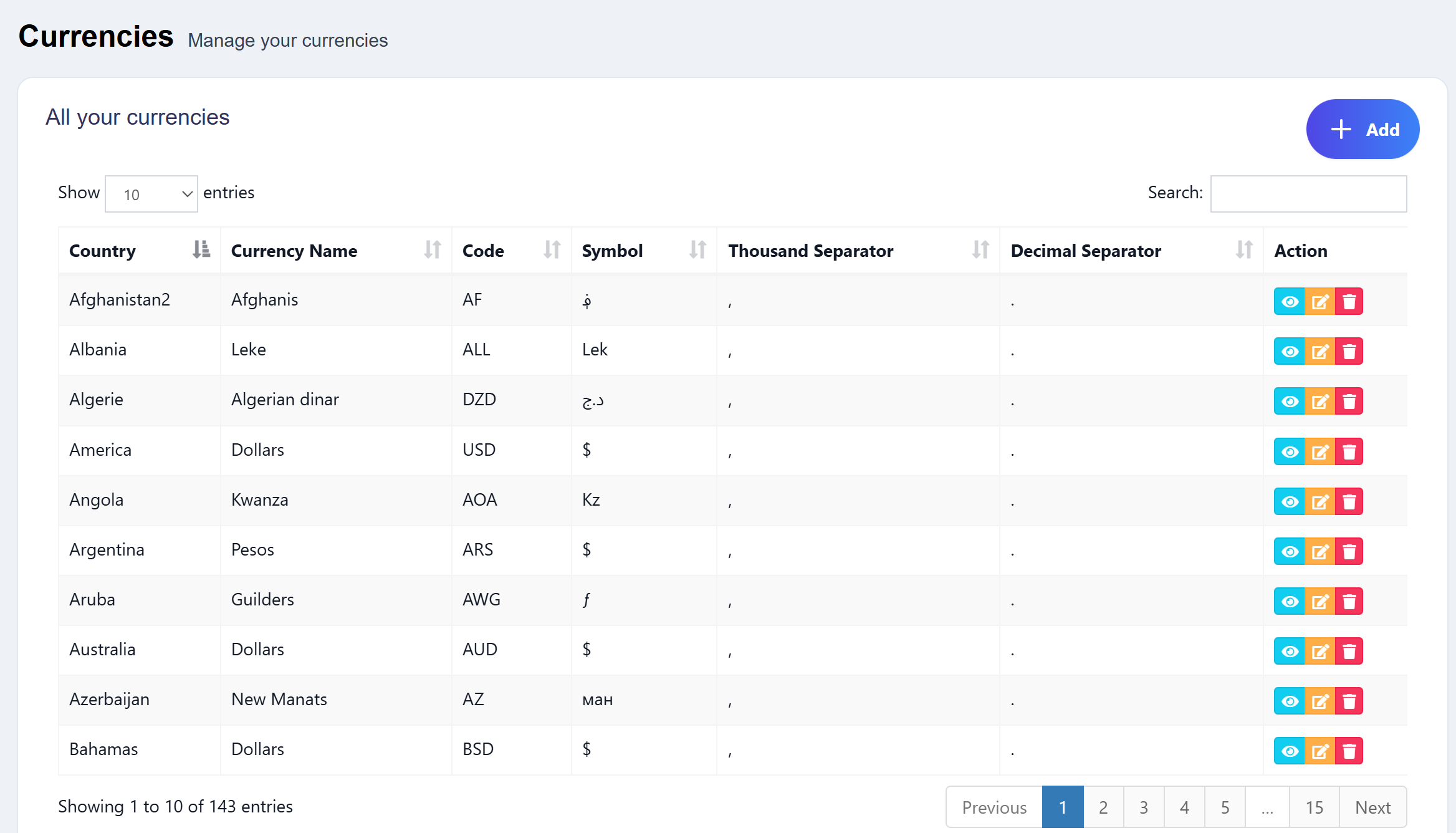Go to page 2 of results
The image size is (1456, 833).
(1103, 807)
